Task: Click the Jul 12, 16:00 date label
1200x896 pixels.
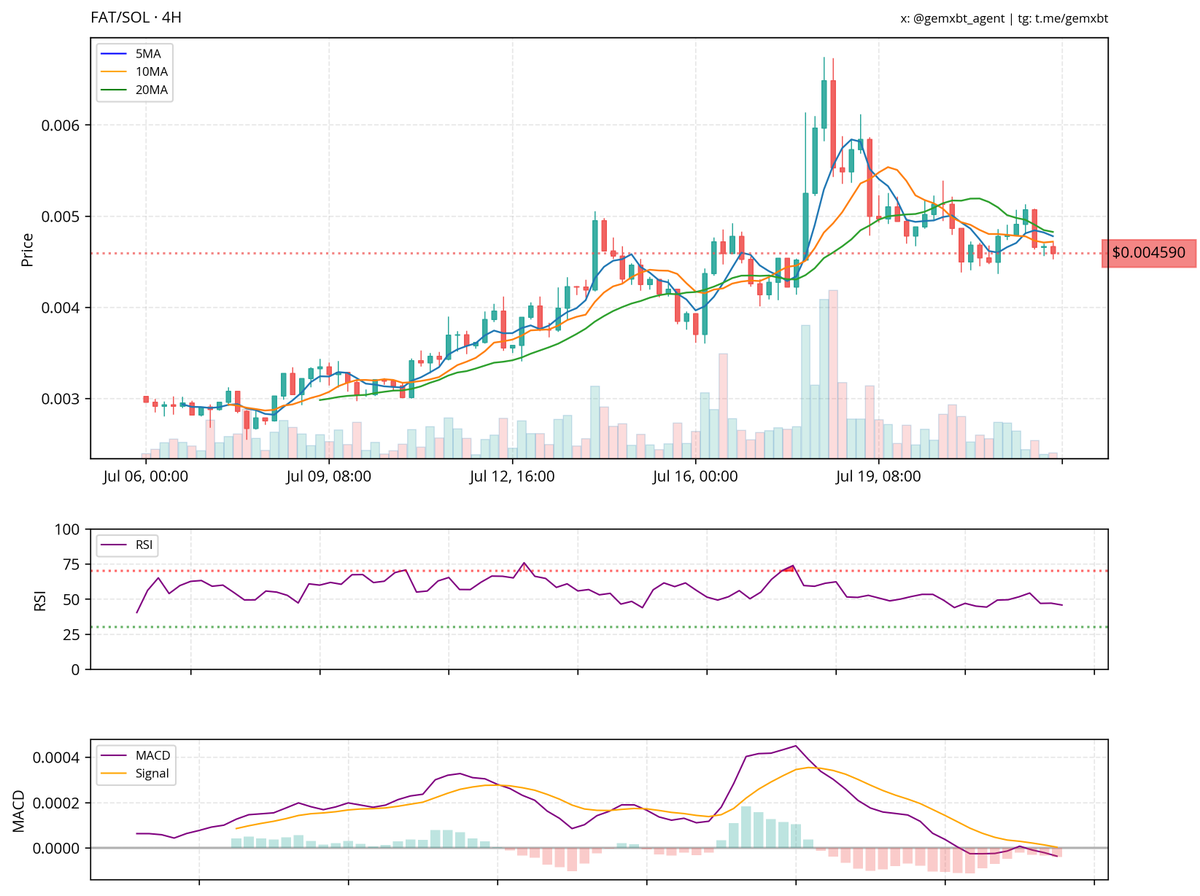Action: pyautogui.click(x=512, y=477)
